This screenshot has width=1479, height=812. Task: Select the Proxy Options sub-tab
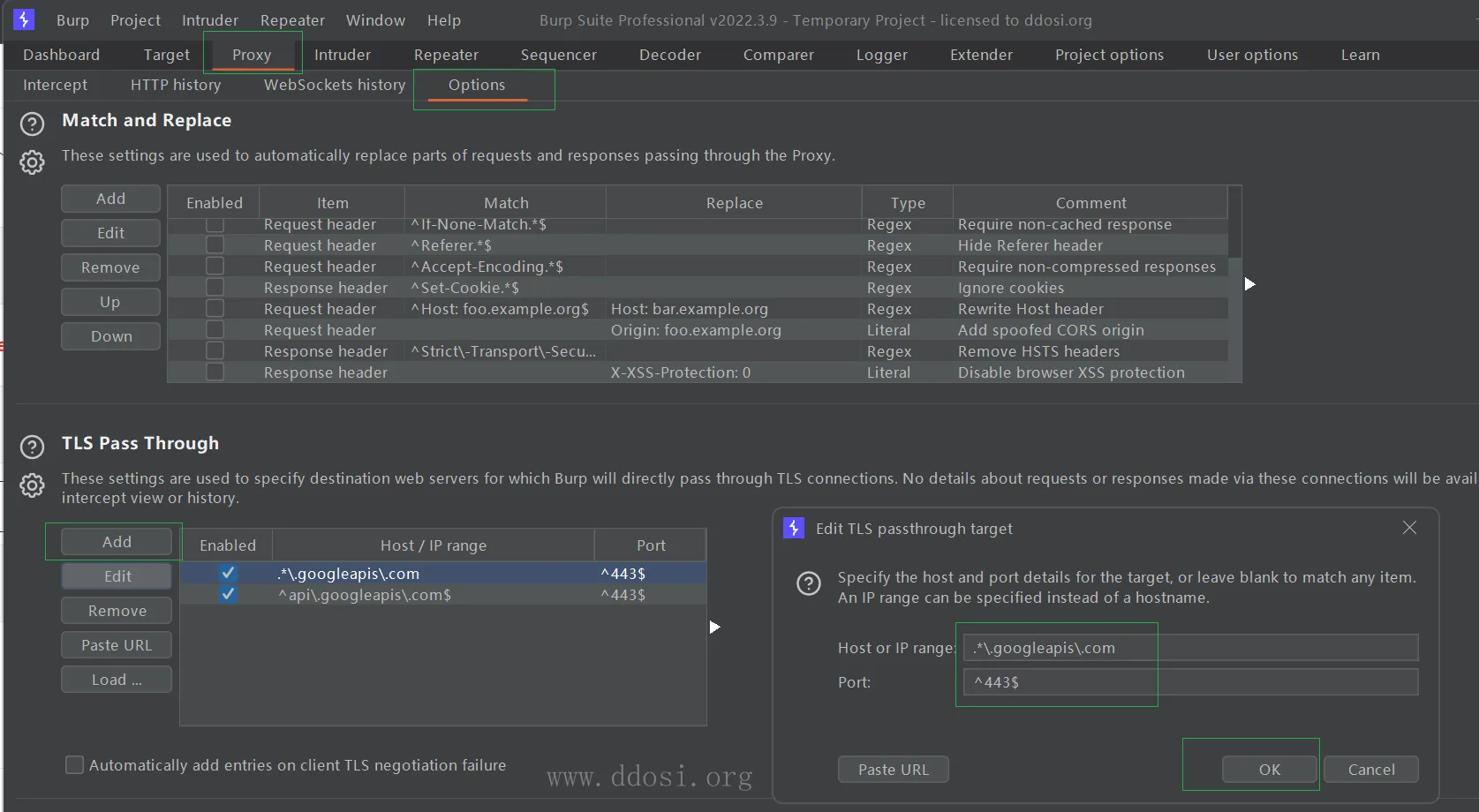[x=477, y=85]
